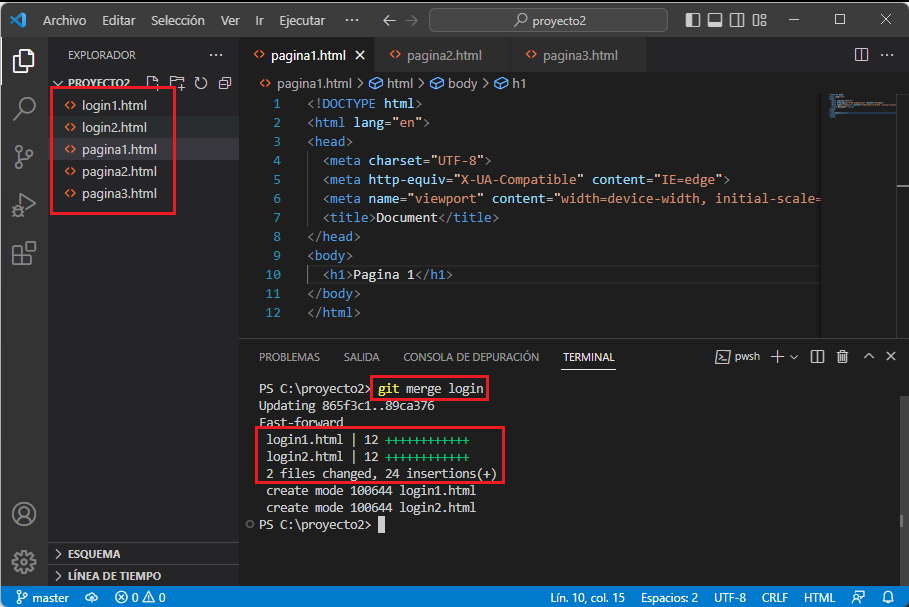The height and width of the screenshot is (607, 909).
Task: Click the proyecto2 command center search box
Action: 548,20
